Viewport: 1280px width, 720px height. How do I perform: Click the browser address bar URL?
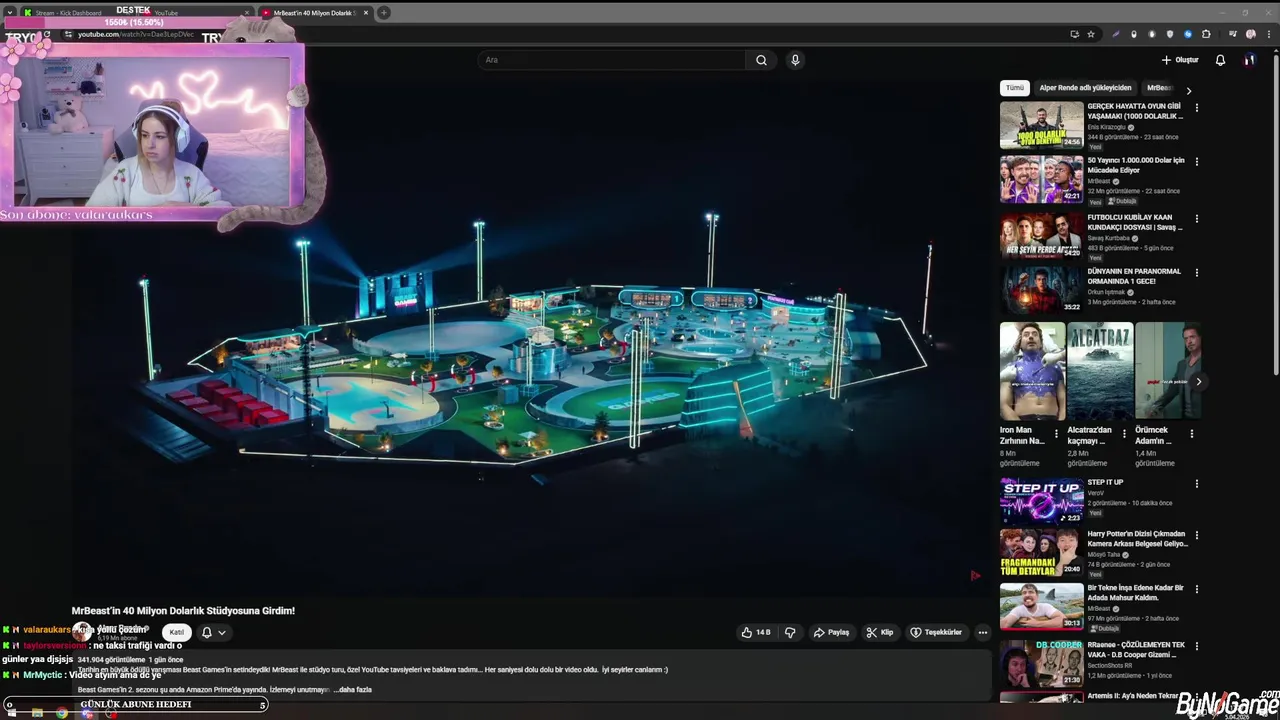(136, 34)
